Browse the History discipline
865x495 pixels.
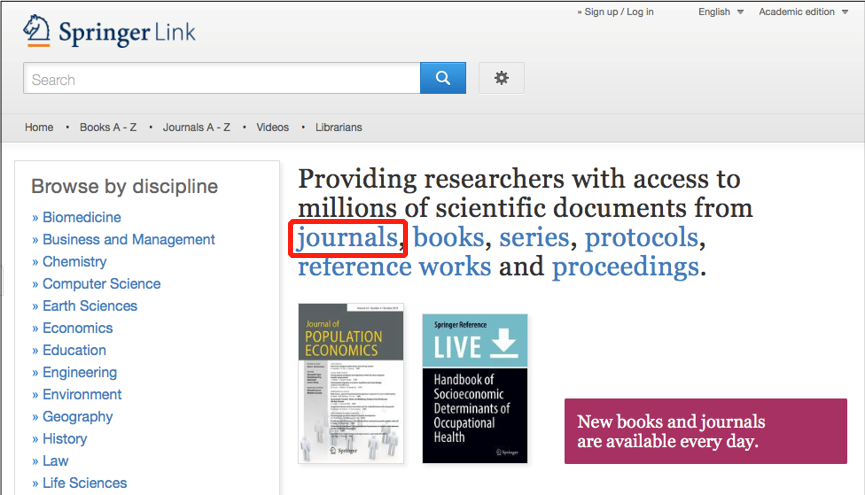tap(65, 439)
